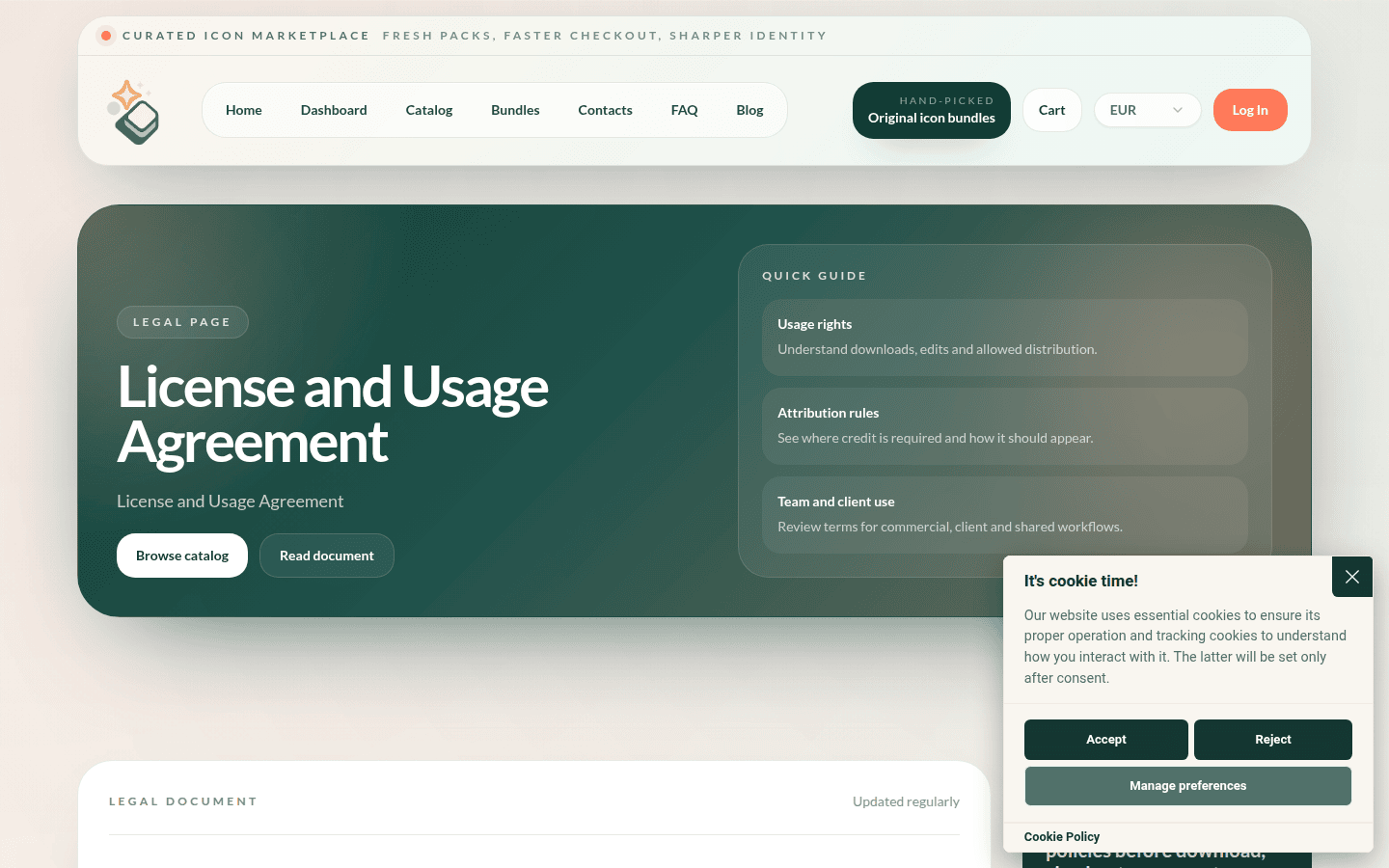Click the Browse catalog button
Image resolution: width=1389 pixels, height=868 pixels.
point(182,556)
